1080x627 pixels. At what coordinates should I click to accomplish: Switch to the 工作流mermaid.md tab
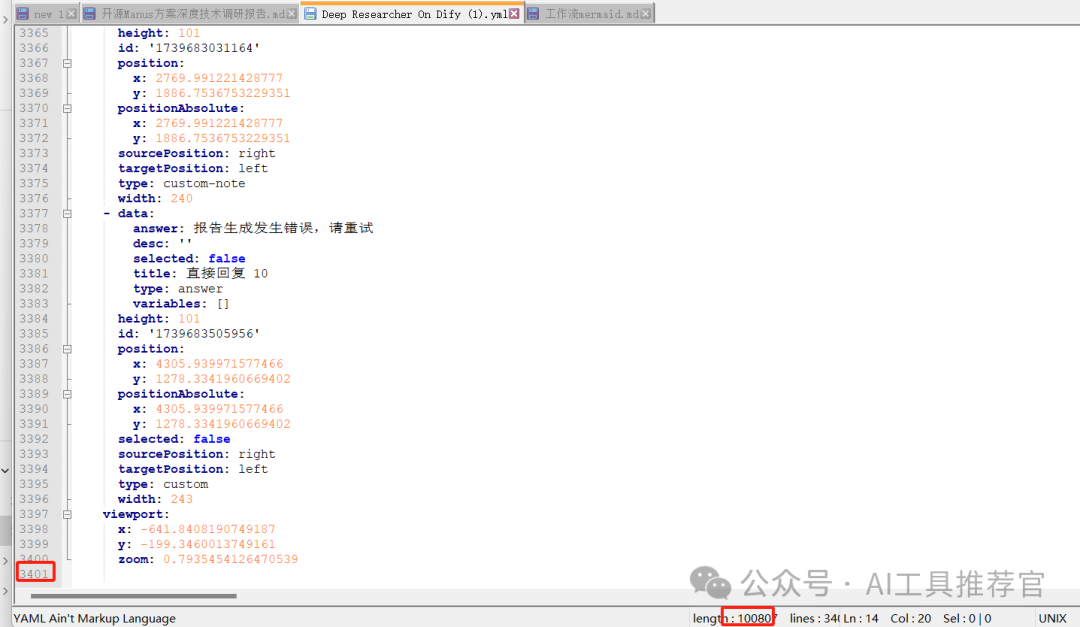point(589,14)
